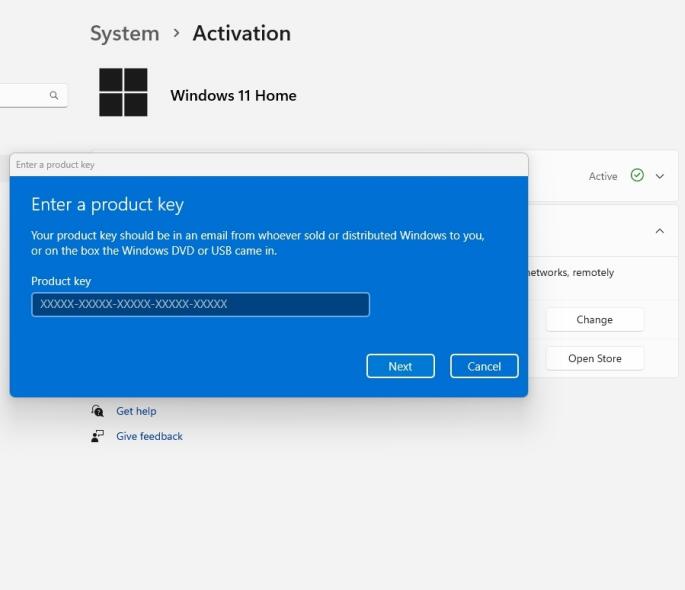Click the Windows 11 Home edition text

[233, 95]
